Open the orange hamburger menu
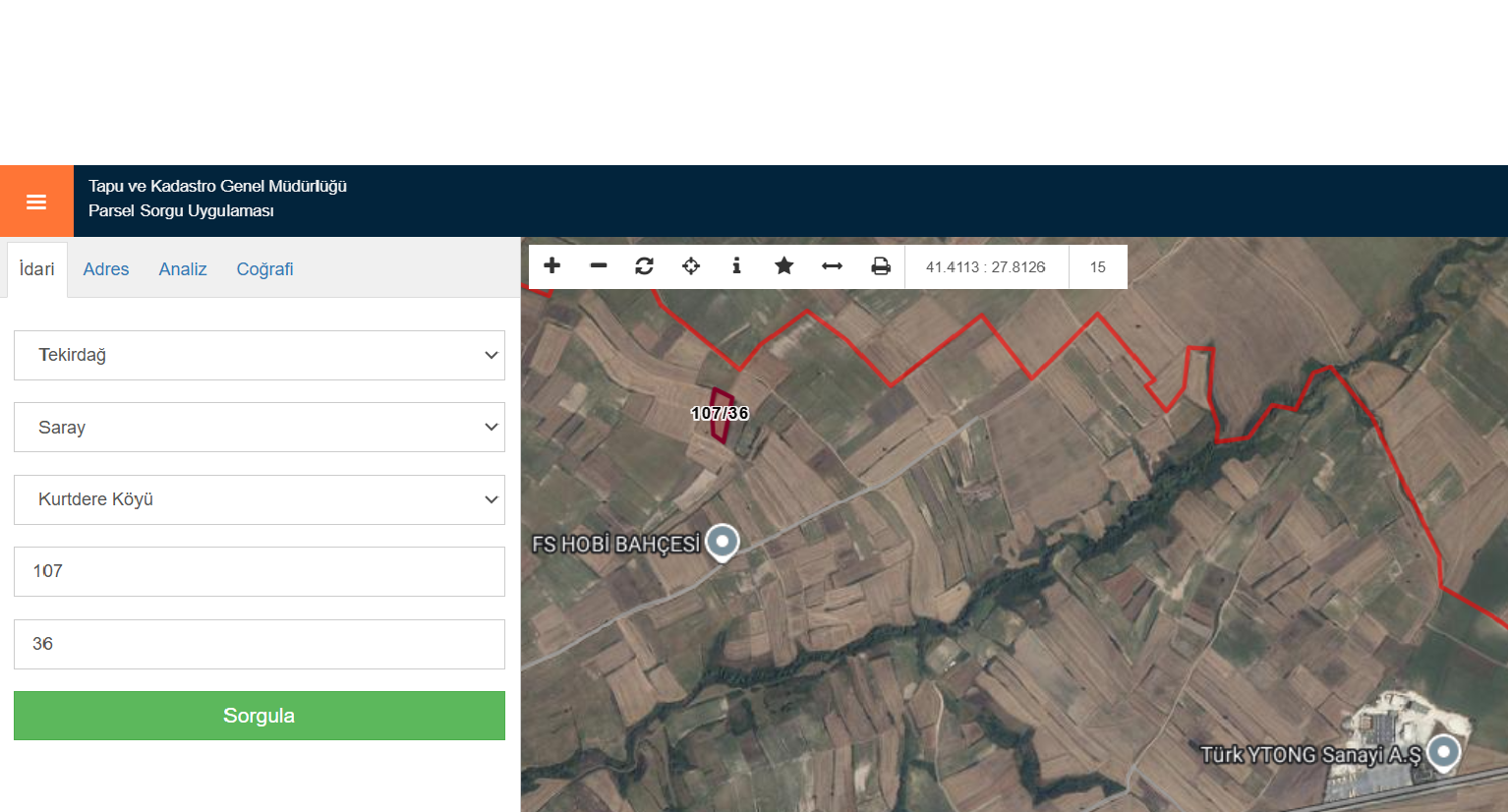This screenshot has height=812, width=1508. click(36, 202)
